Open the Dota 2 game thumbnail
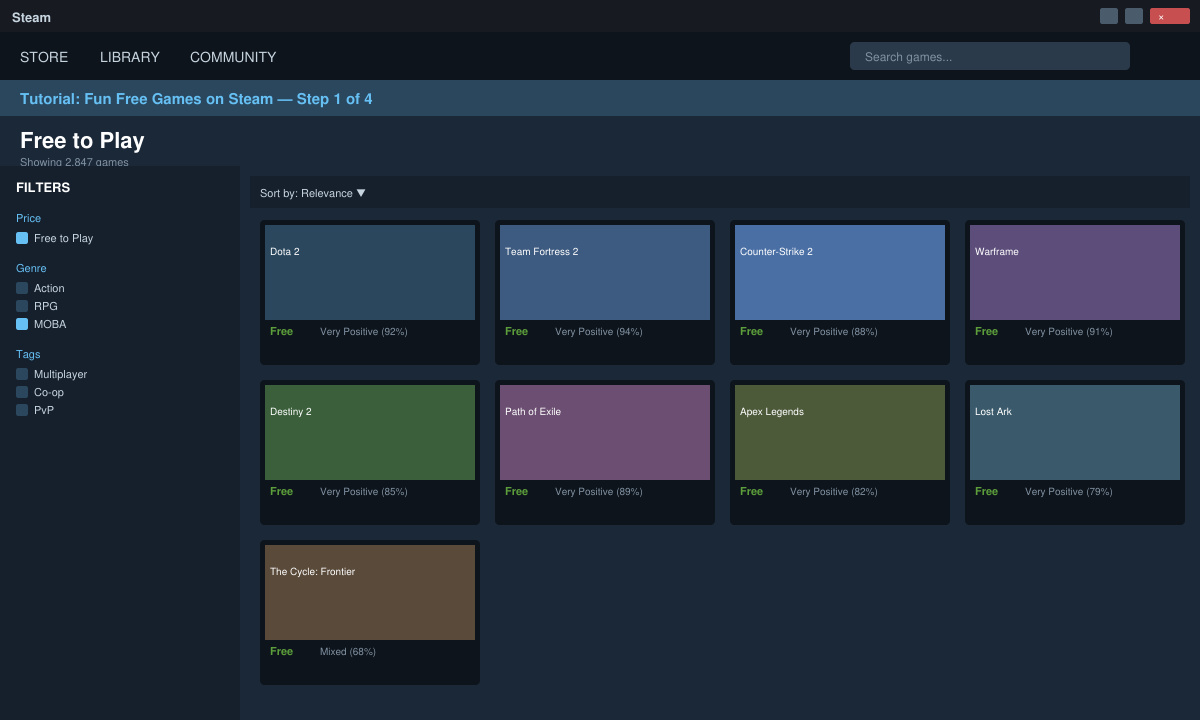 coord(370,272)
